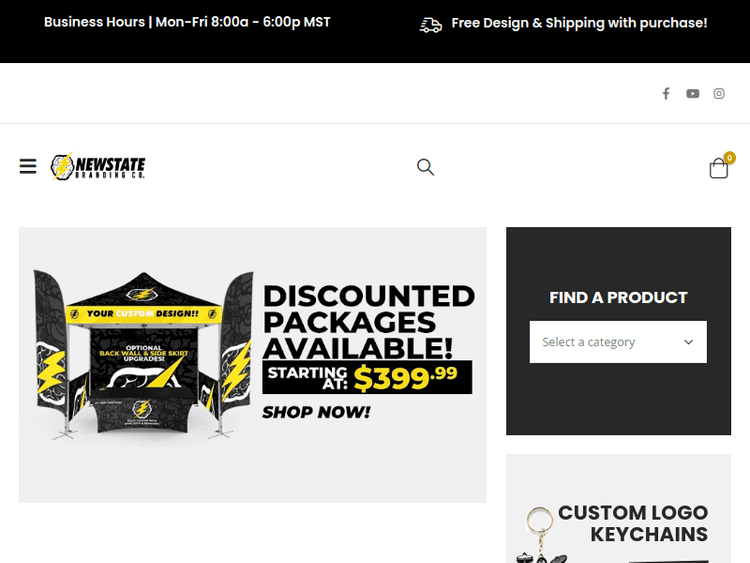Click the Newstate Branding Co. logo
Image resolution: width=750 pixels, height=563 pixels.
98,166
